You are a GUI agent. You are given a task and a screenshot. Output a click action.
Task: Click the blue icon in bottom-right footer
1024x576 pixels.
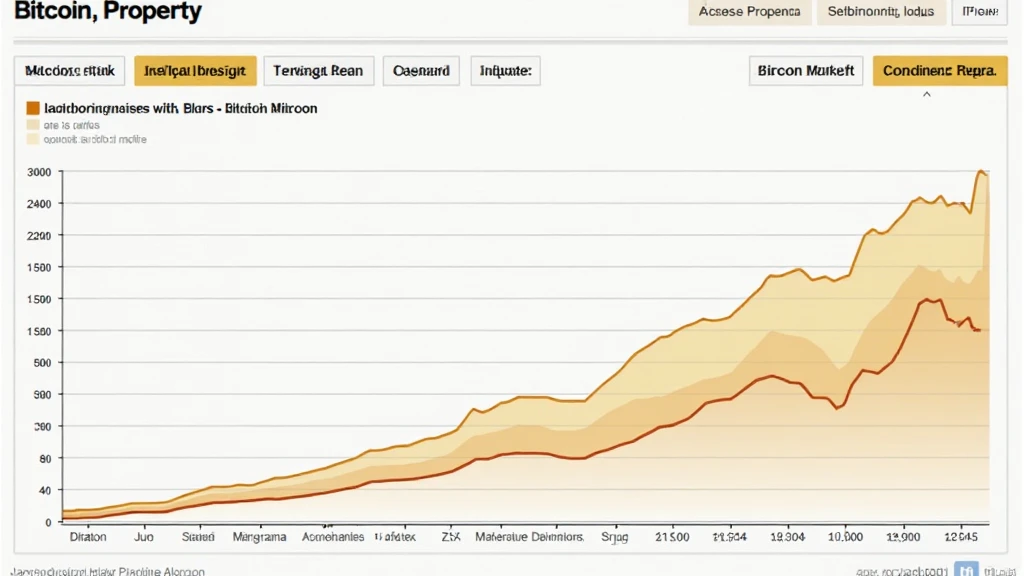pyautogui.click(x=966, y=569)
